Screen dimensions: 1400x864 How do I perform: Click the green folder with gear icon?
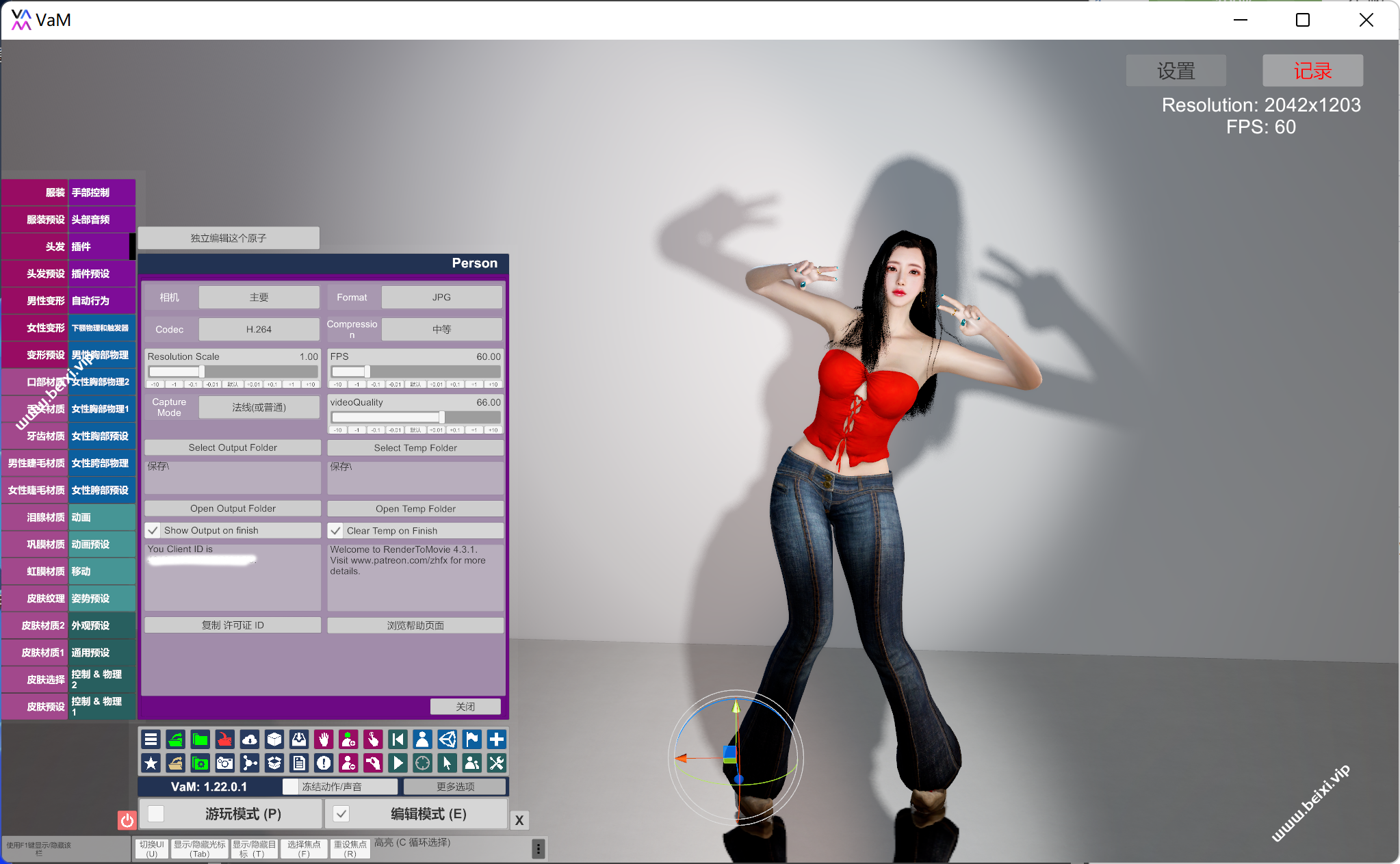[x=200, y=763]
